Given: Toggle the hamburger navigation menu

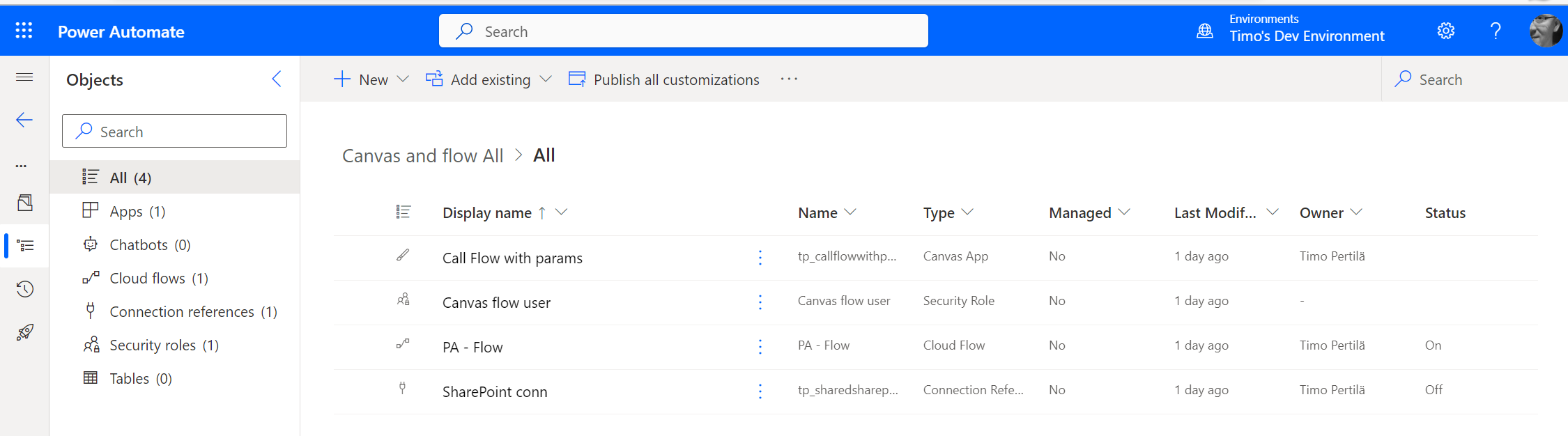Looking at the screenshot, I should [x=24, y=77].
